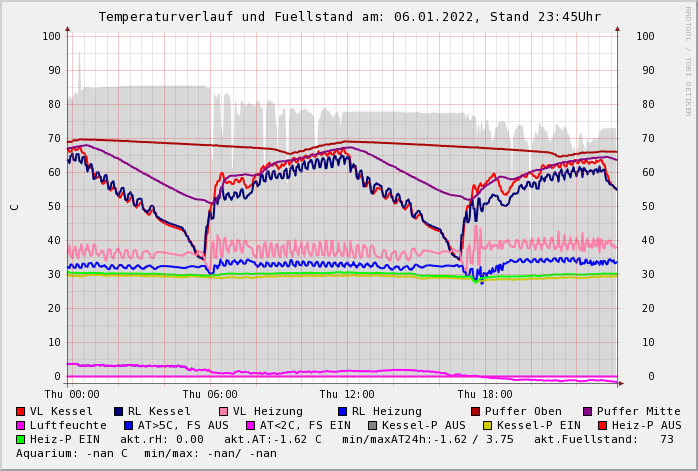The image size is (698, 471).
Task: Click the Thu 00:00 time axis label
Action: point(72,394)
